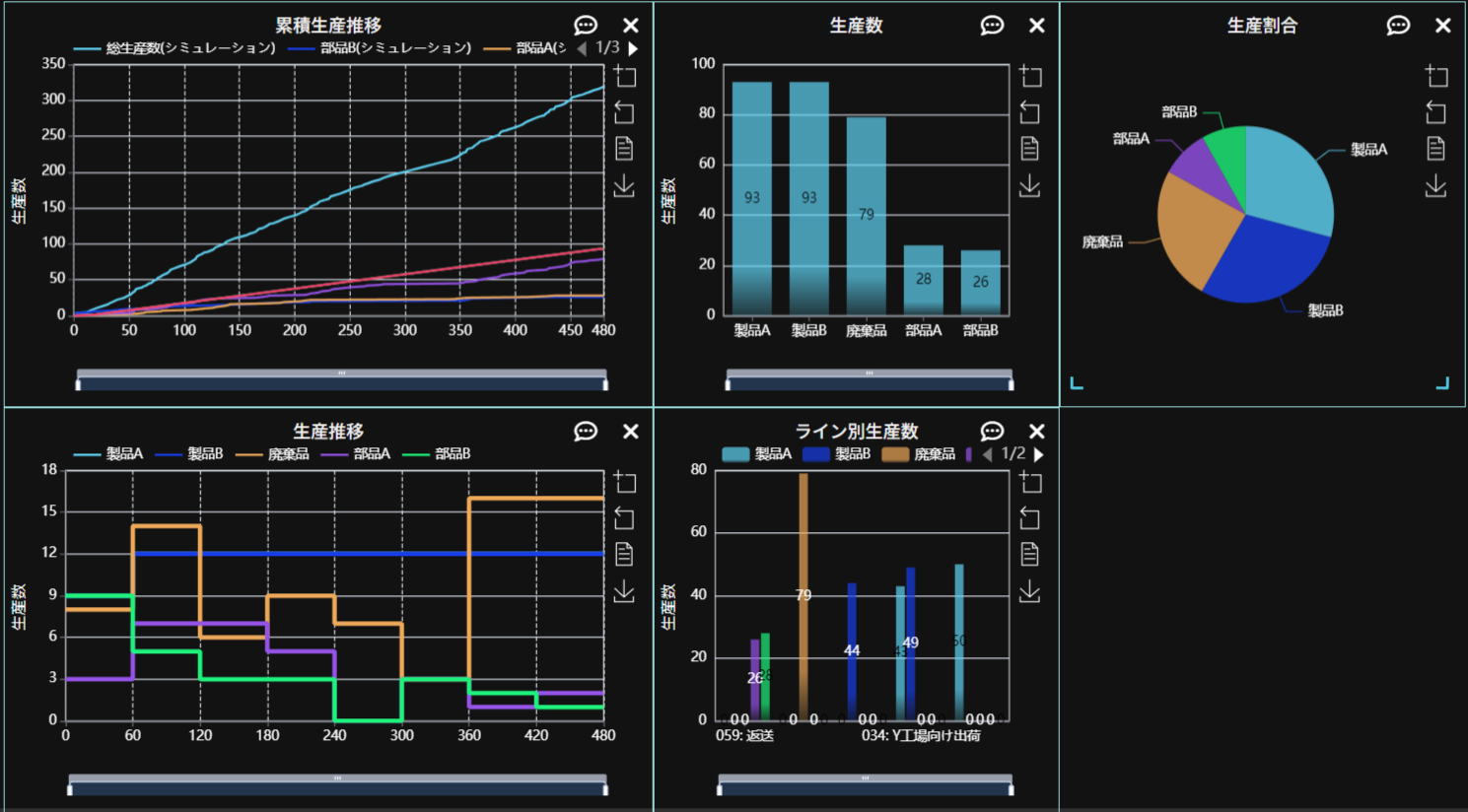Reset zoom on the ライン別生産数 chart
Viewport: 1468px width, 812px height.
coord(1029,518)
